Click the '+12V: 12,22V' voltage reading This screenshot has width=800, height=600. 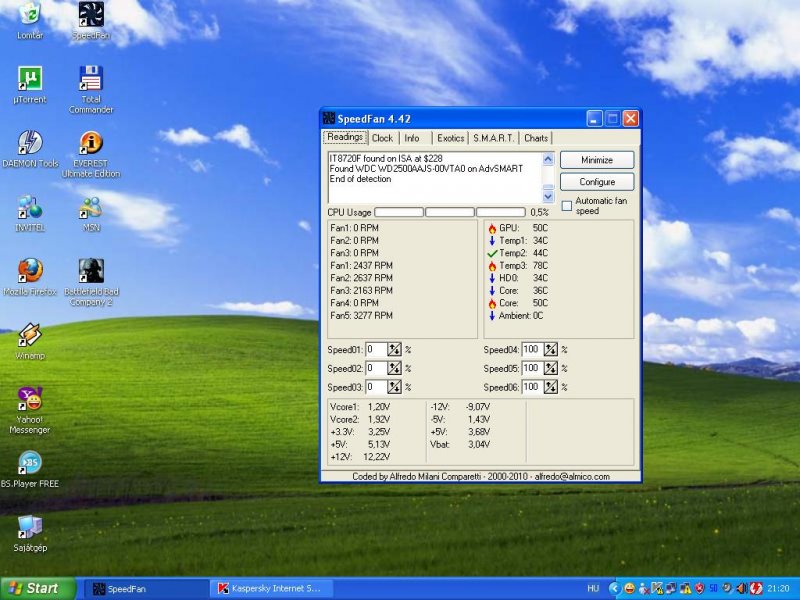coord(360,457)
